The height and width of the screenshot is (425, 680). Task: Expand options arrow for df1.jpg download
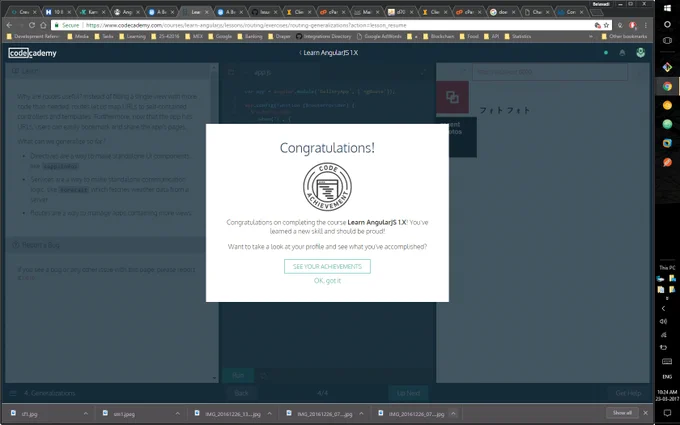pos(85,414)
